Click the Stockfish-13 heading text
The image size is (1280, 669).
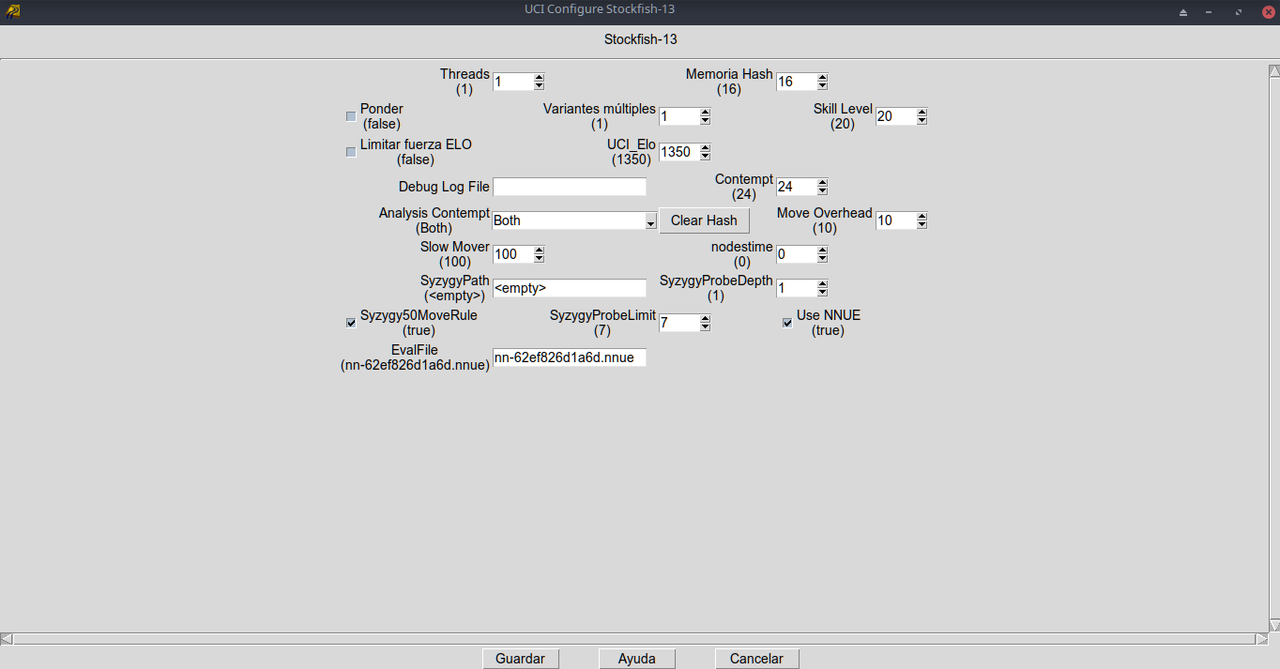[640, 40]
